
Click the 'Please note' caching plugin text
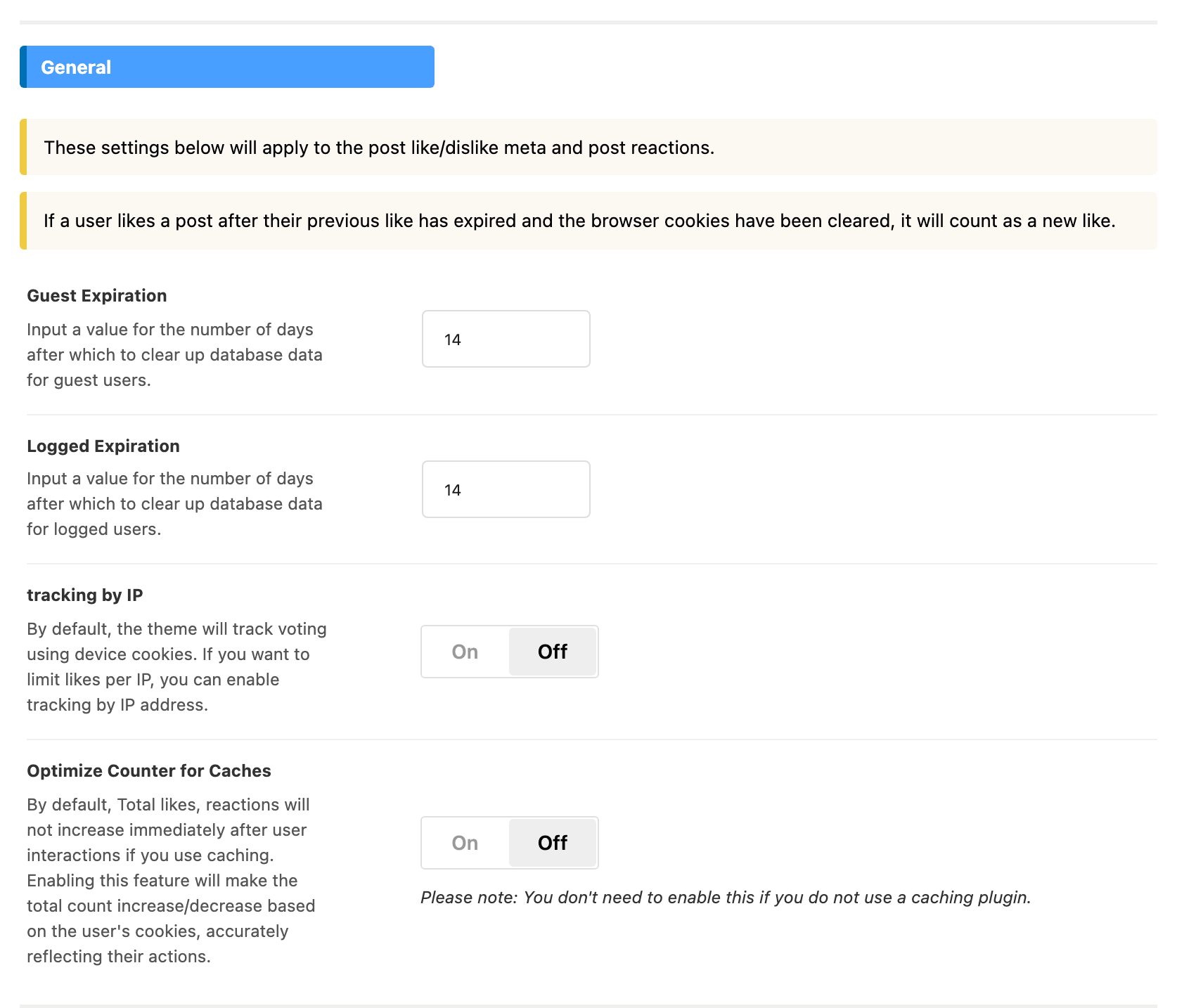coord(726,898)
